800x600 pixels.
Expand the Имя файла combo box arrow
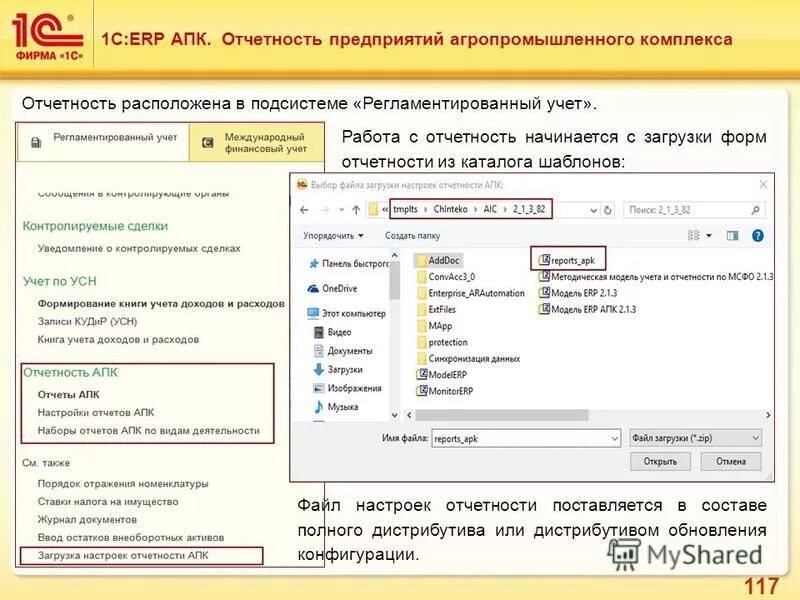614,438
